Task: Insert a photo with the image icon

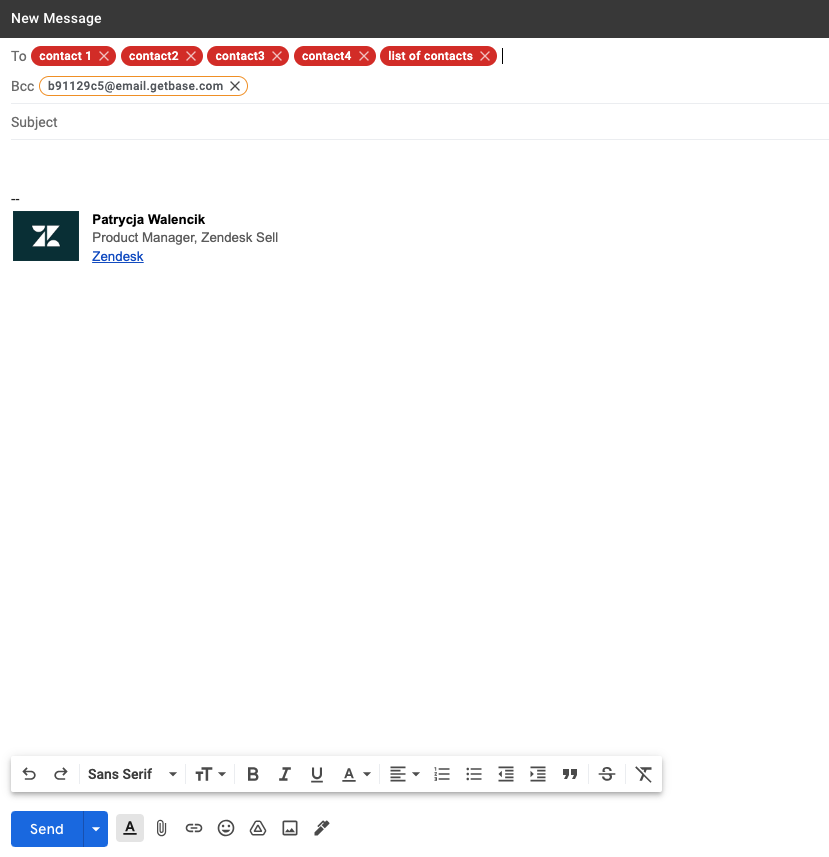Action: (x=290, y=828)
